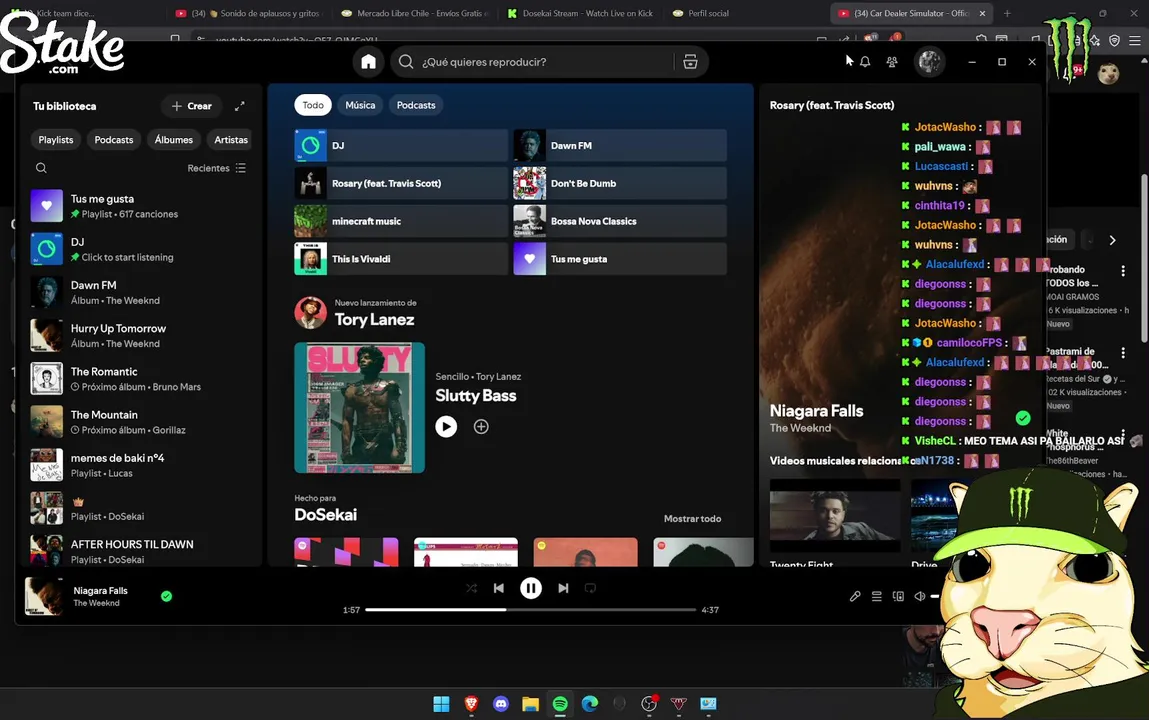Select Podcasts filter in home feed
1149x720 pixels.
(x=415, y=105)
